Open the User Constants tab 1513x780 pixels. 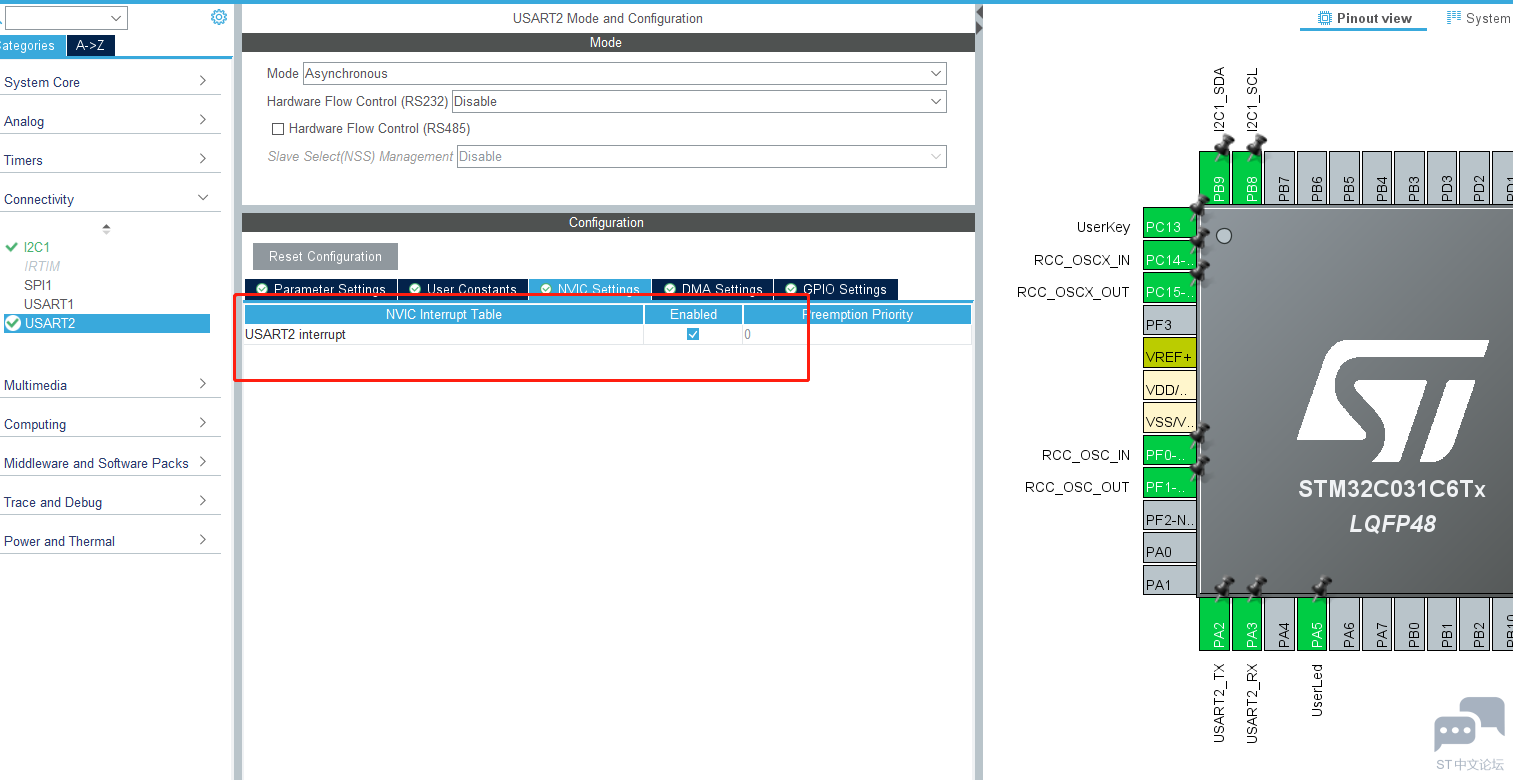tap(463, 289)
